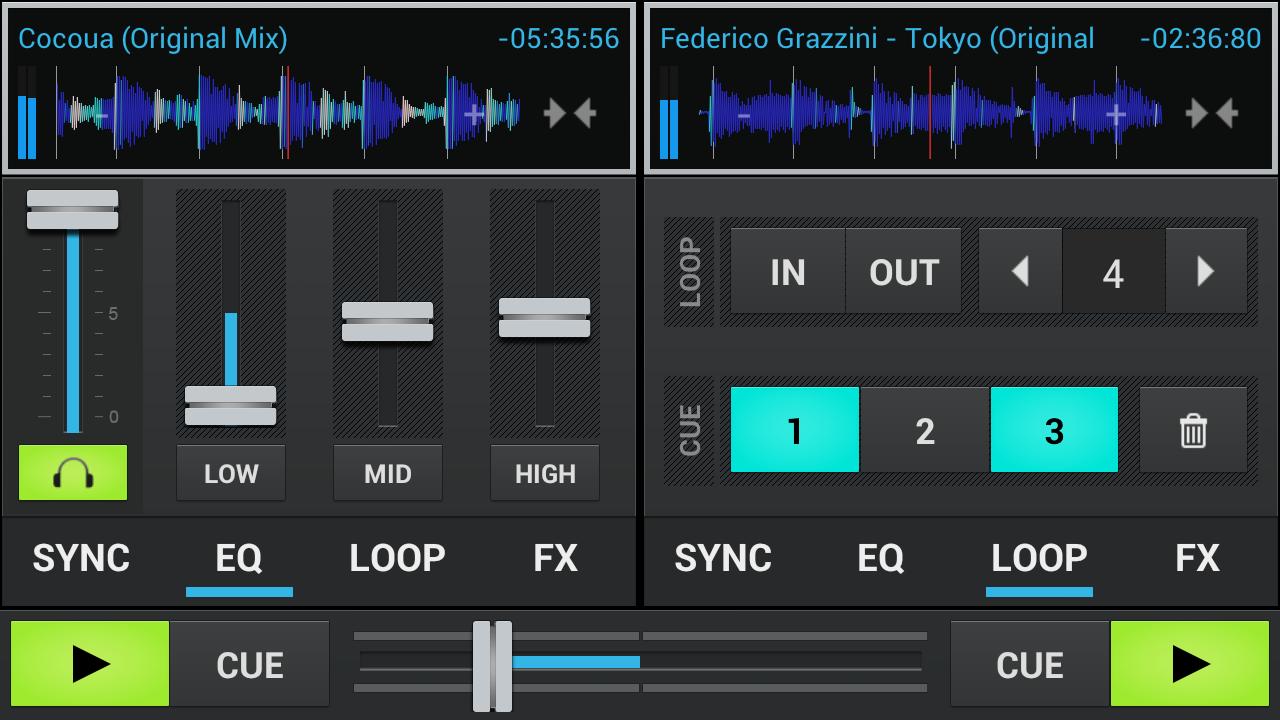Toggle headphone pre-listen on left deck

(73, 473)
